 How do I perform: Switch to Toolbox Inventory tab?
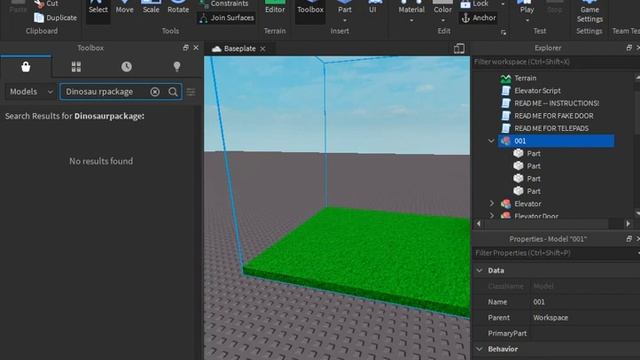click(76, 67)
